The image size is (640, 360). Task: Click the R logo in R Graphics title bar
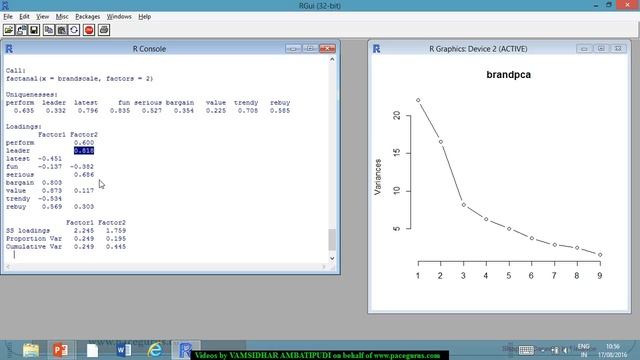coord(376,49)
